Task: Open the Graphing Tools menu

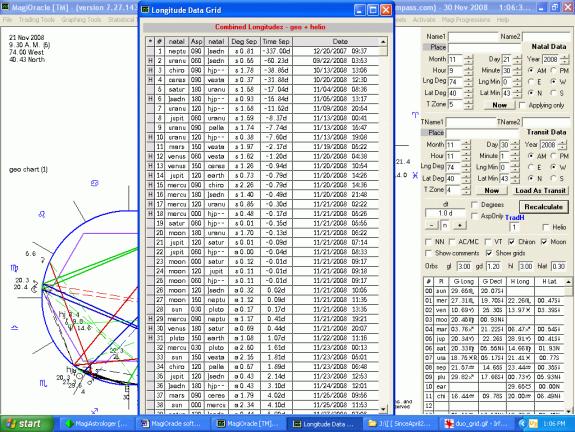Action: click(x=81, y=20)
